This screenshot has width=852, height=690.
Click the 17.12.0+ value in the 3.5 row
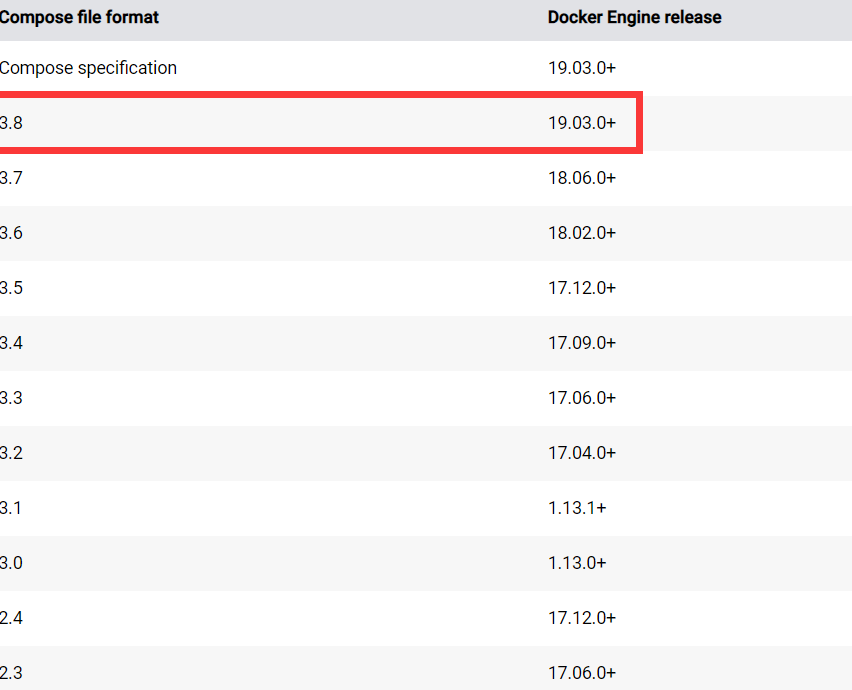(x=582, y=287)
